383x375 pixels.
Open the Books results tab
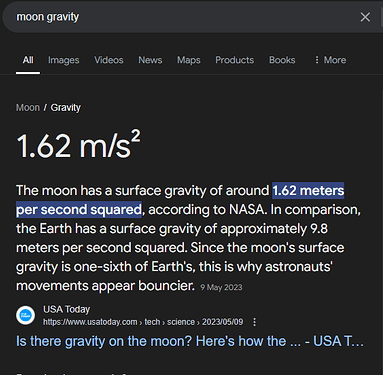click(282, 60)
